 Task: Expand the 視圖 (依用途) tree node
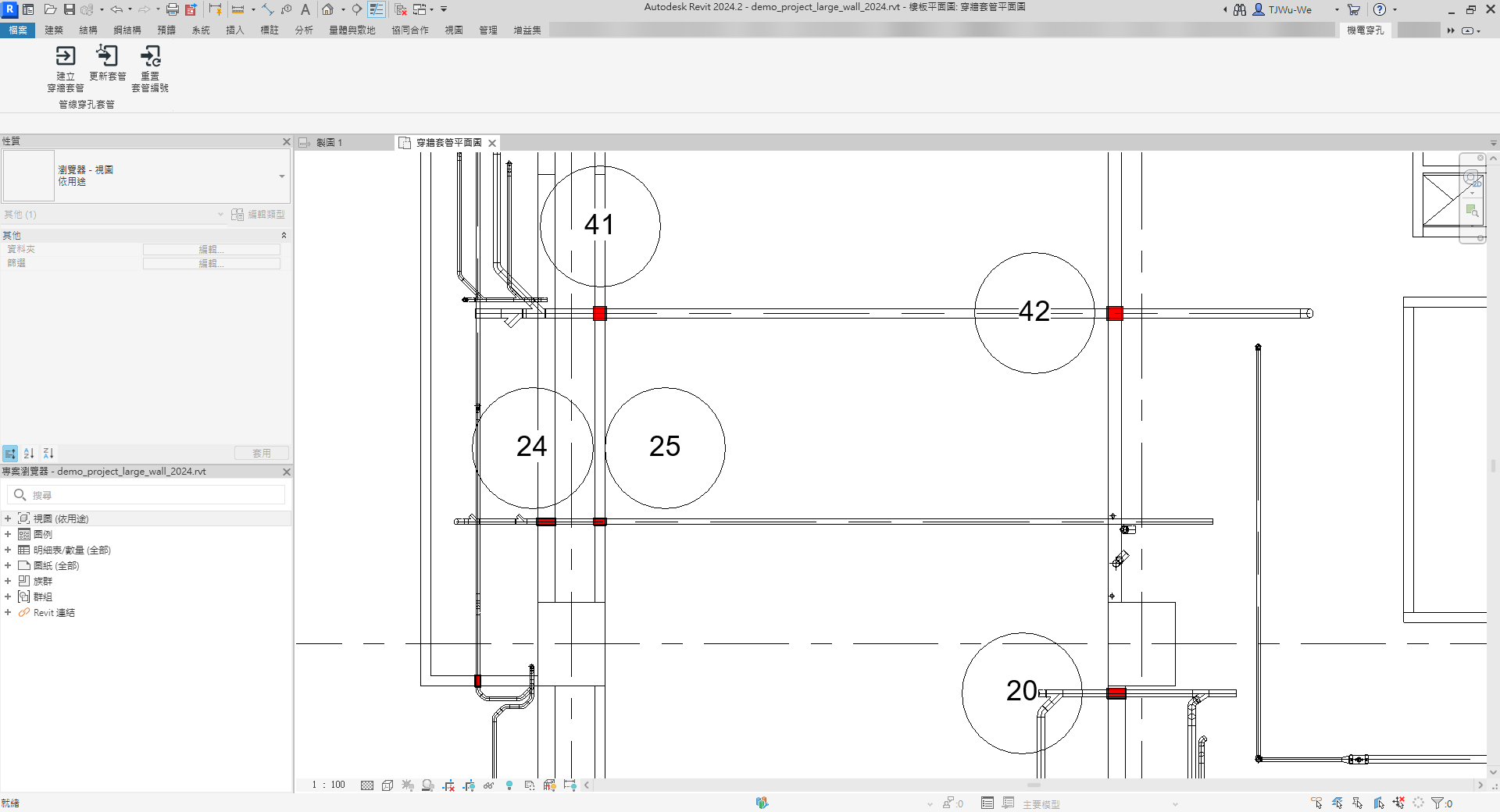(x=8, y=518)
